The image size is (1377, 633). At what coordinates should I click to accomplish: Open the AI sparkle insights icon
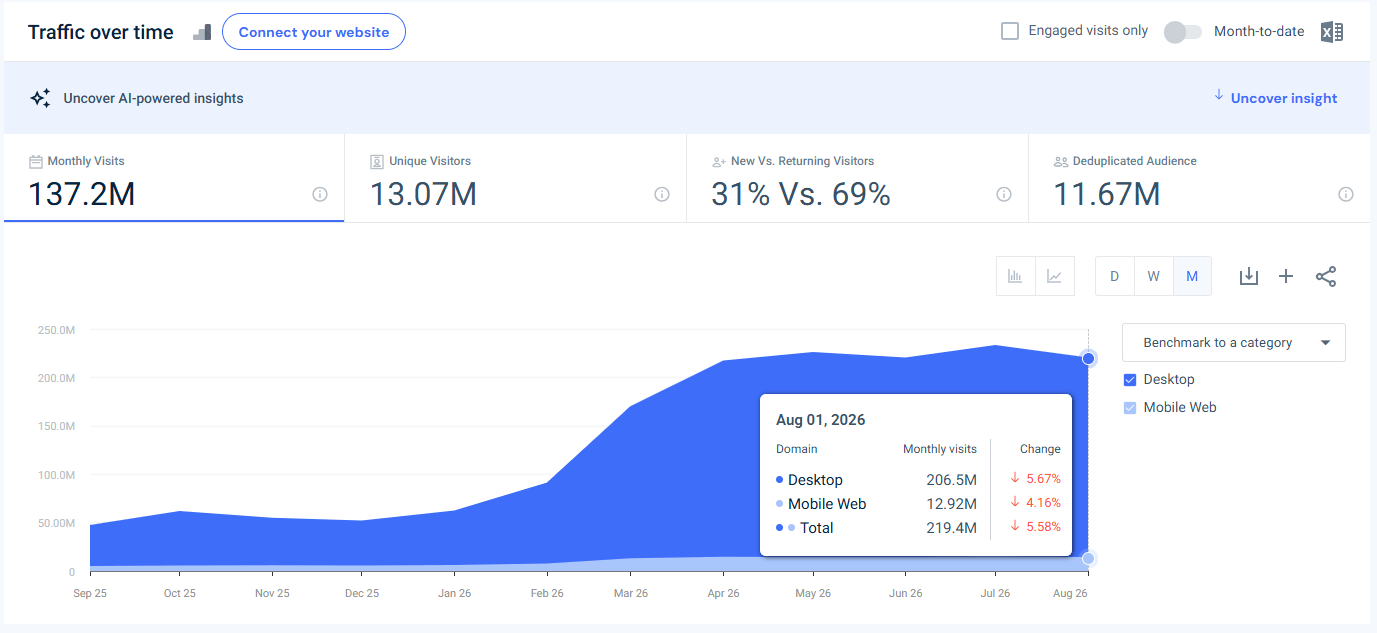pos(40,98)
